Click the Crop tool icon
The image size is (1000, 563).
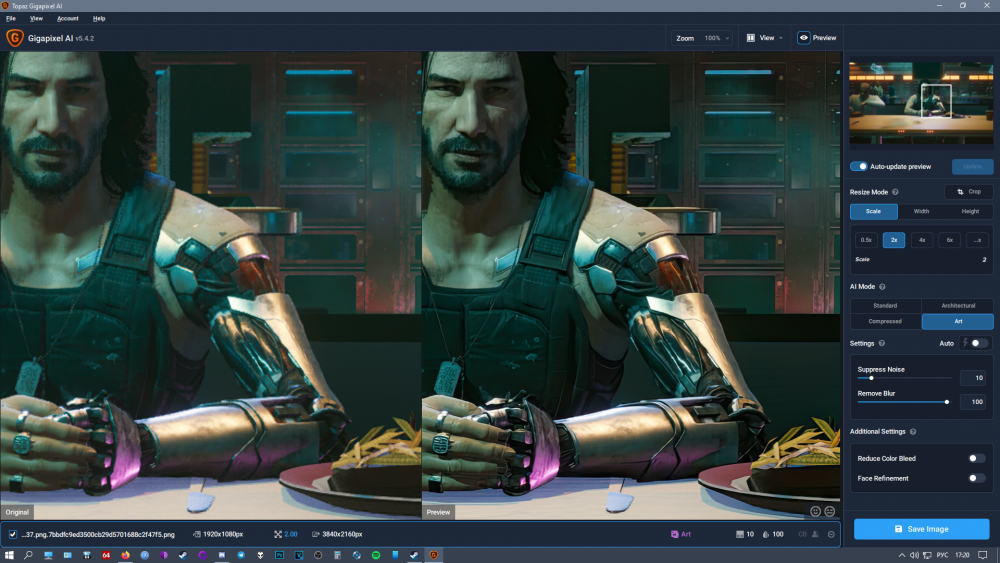tap(961, 191)
